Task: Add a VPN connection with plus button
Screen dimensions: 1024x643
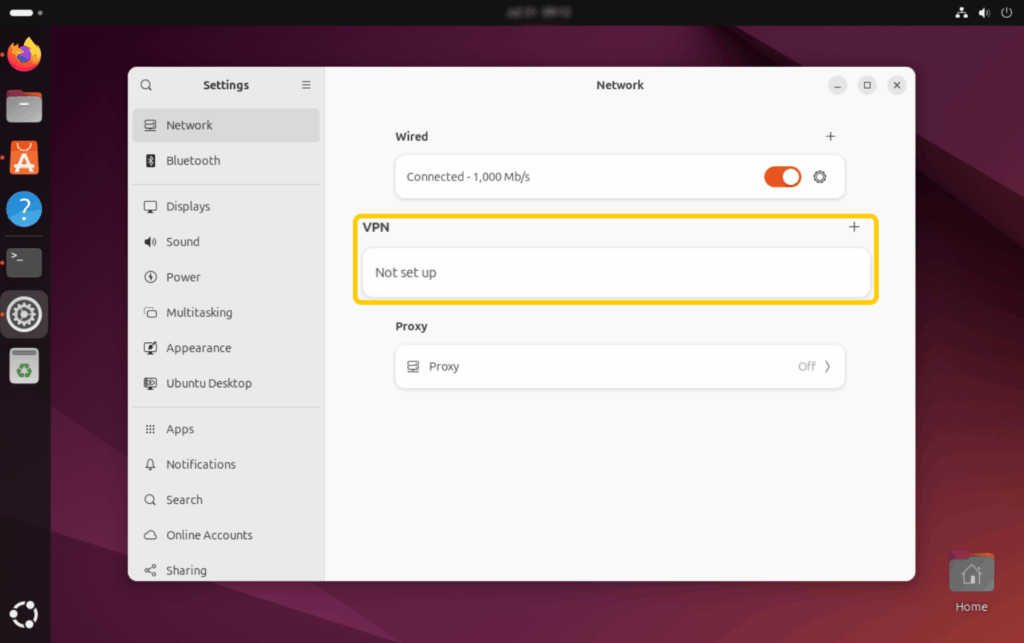Action: click(x=854, y=227)
